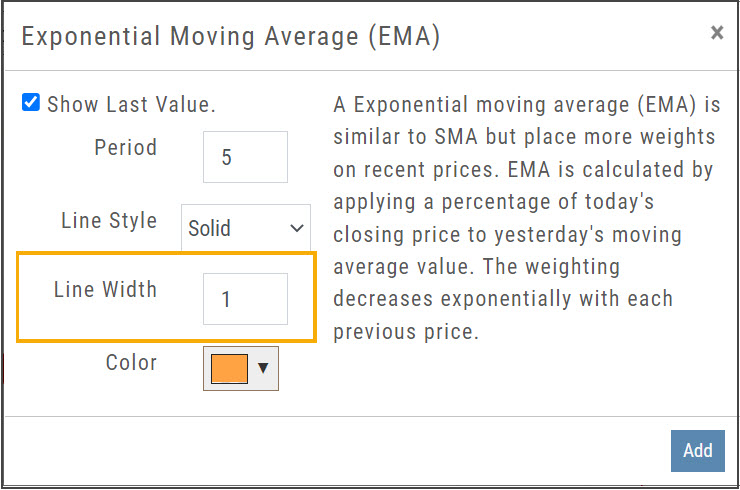Click the dialog title text
This screenshot has width=740, height=490.
coord(230,37)
